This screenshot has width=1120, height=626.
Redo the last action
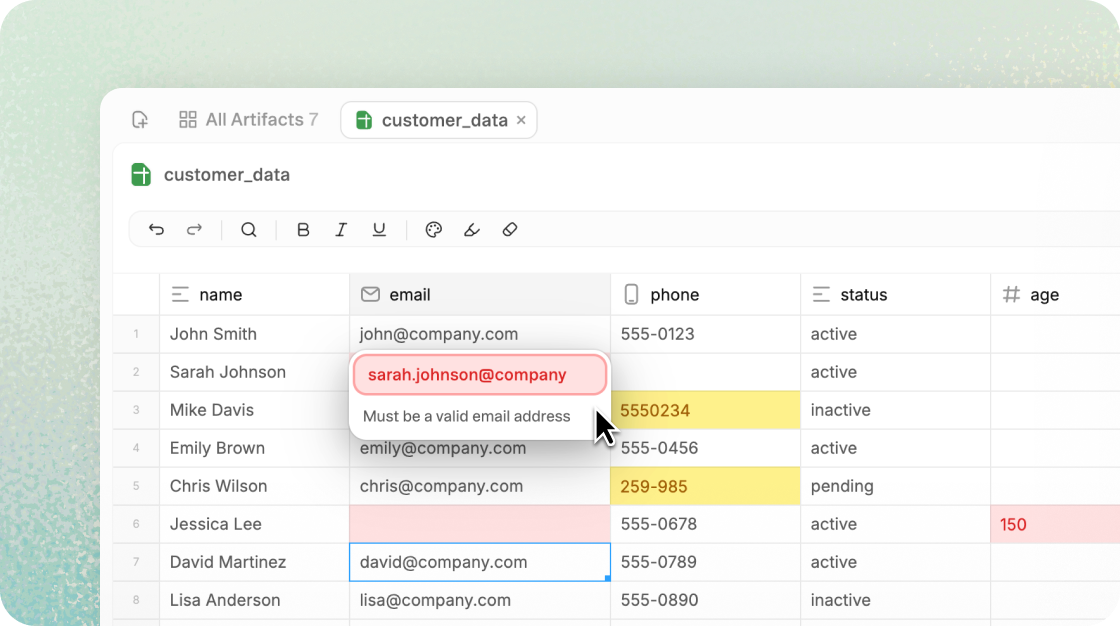(x=194, y=229)
